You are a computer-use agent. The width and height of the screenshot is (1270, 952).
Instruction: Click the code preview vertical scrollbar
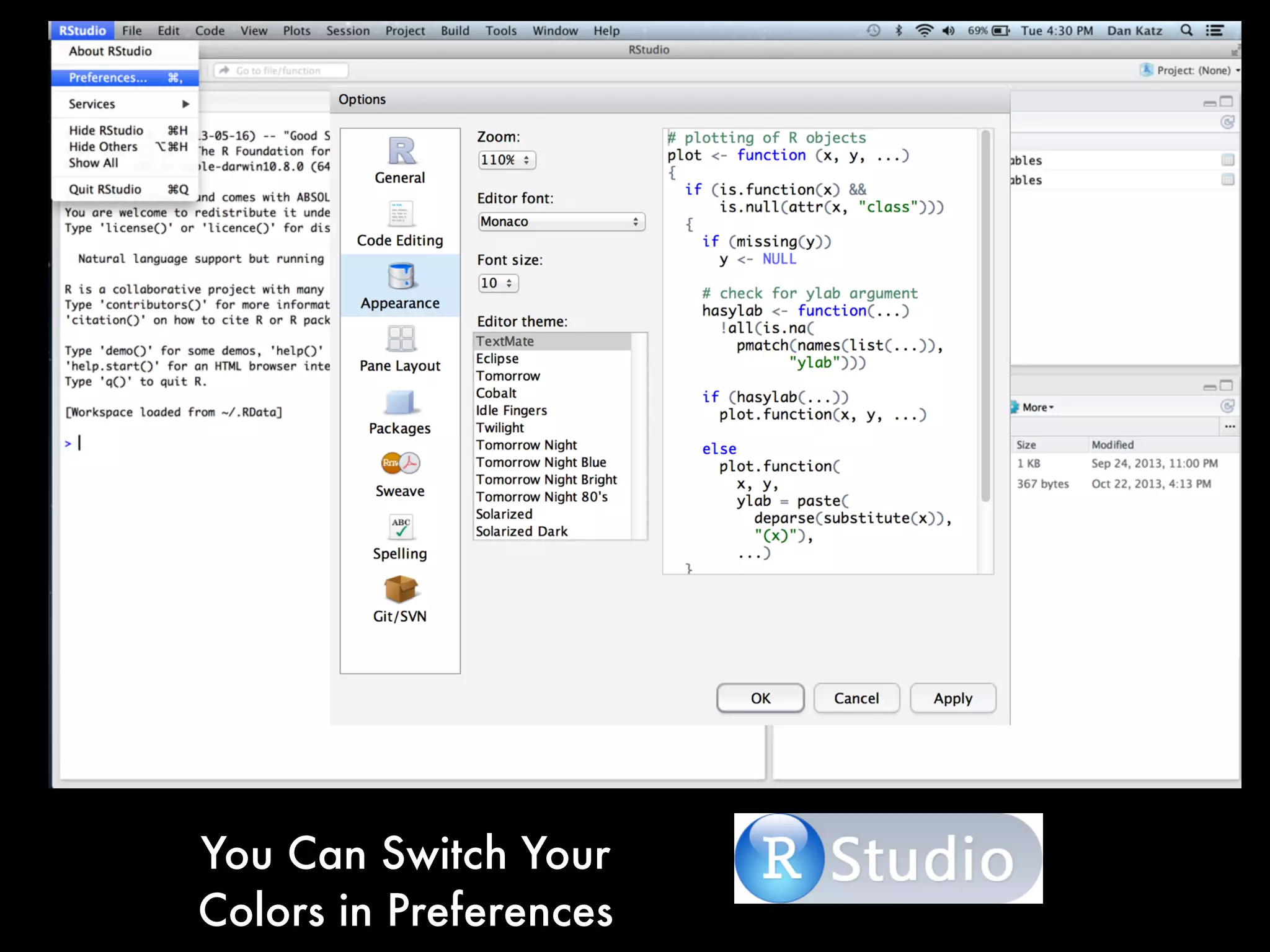coord(985,316)
